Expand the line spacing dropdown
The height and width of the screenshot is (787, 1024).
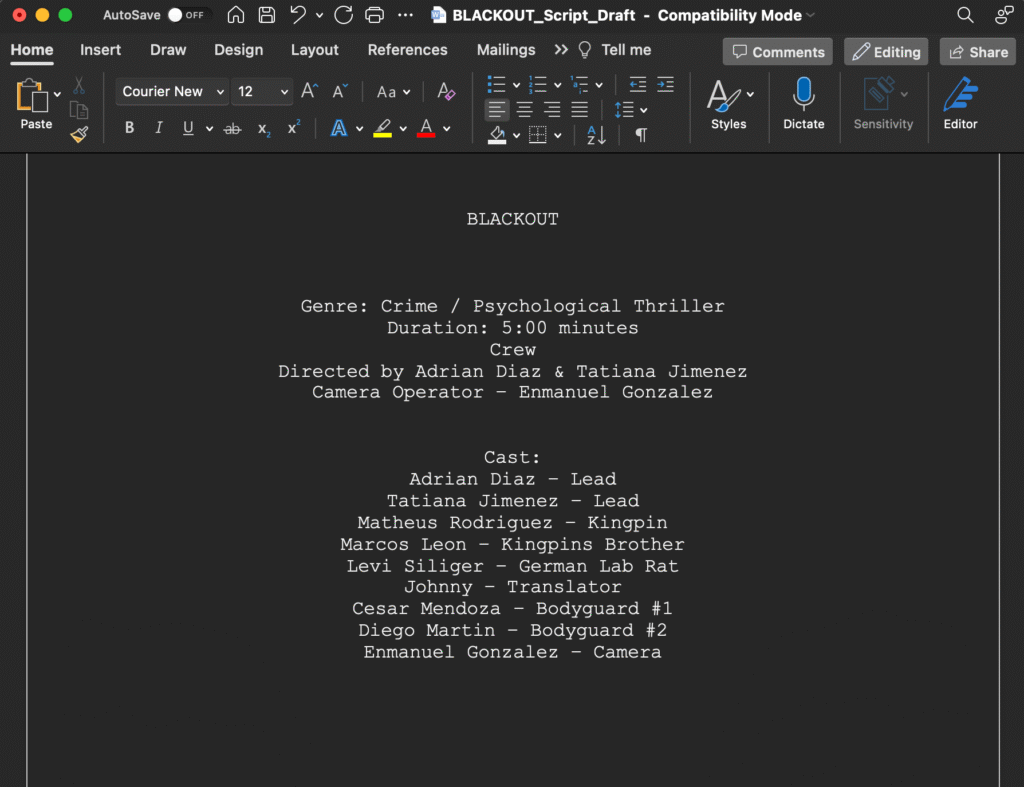[630, 109]
